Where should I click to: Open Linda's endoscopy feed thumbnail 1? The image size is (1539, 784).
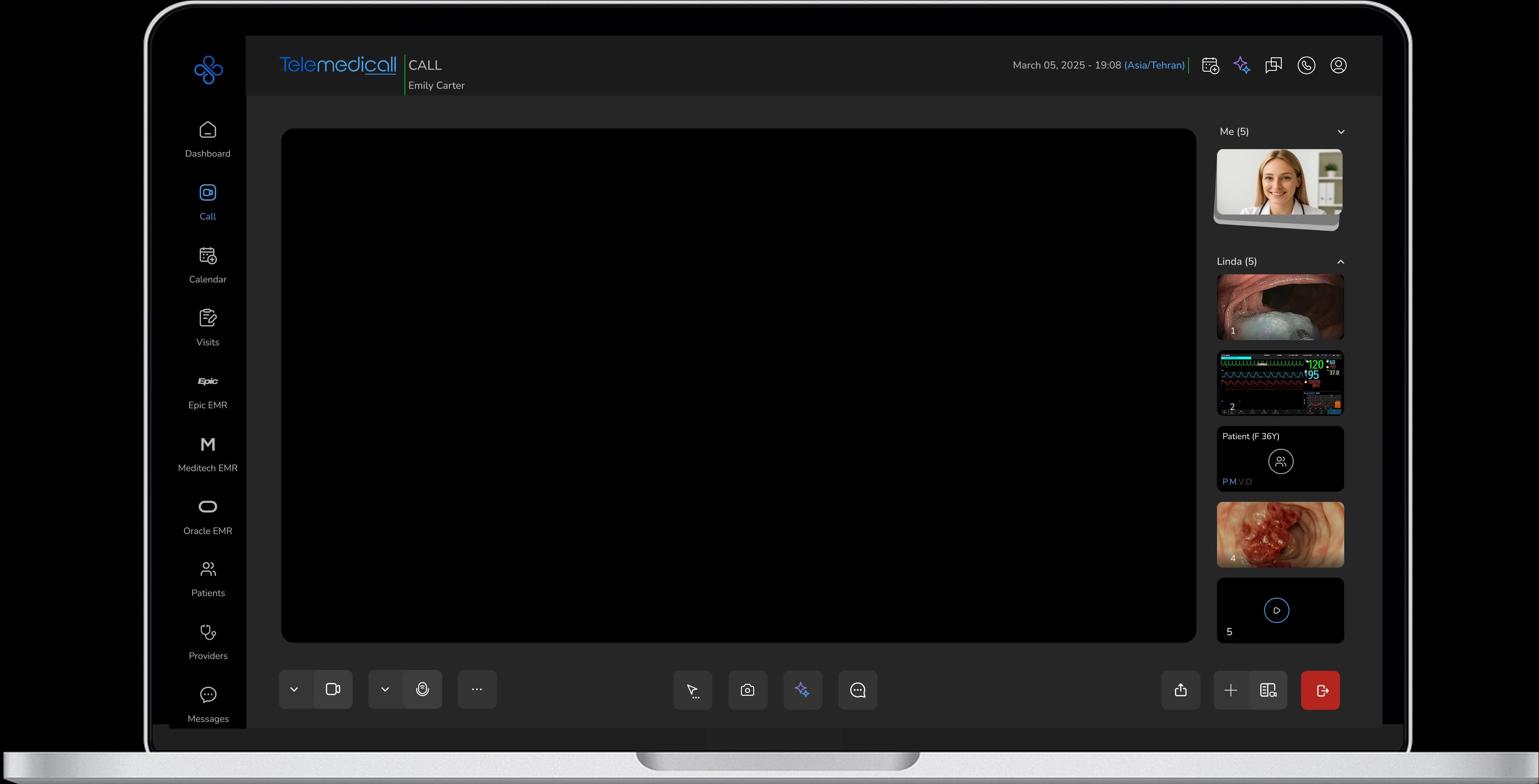(1280, 307)
